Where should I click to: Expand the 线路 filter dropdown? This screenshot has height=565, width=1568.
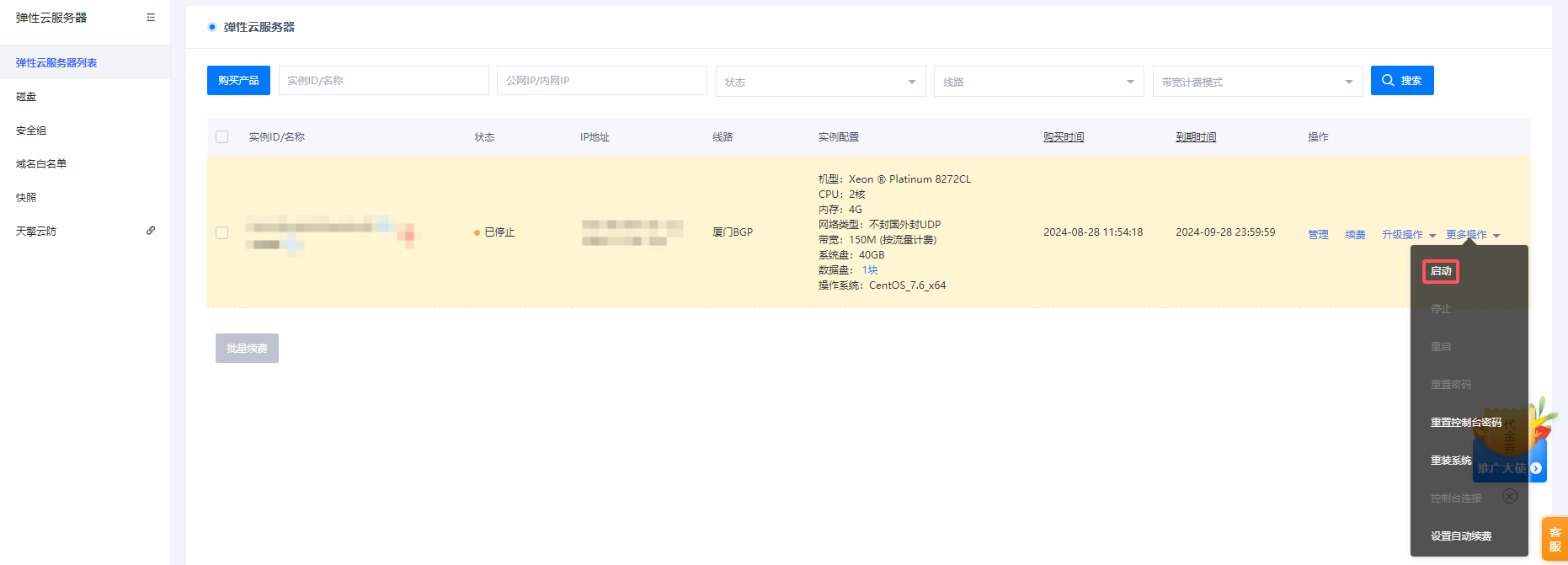1038,82
